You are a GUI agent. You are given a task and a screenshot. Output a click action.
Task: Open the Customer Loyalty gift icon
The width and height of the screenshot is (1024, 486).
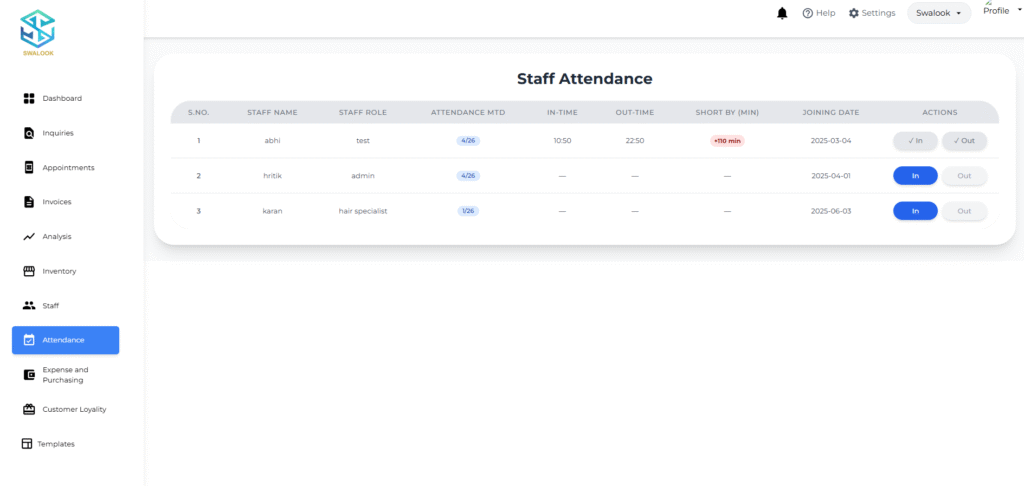[29, 409]
